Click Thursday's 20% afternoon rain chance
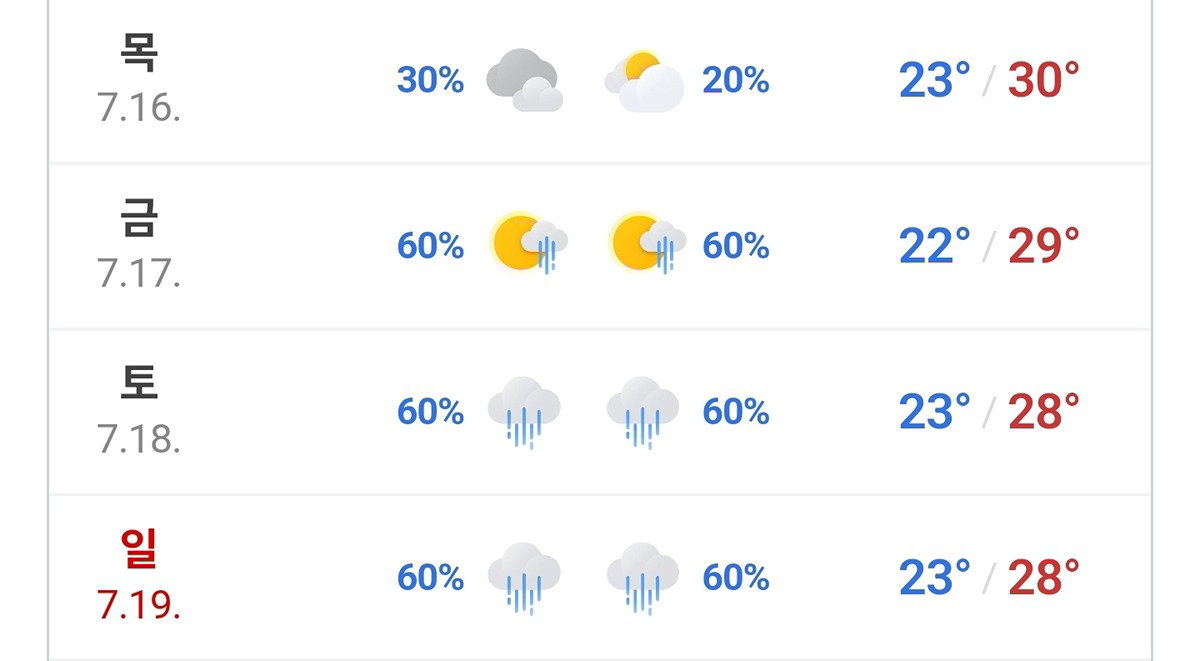Viewport: 1200px width, 661px height. pos(736,80)
